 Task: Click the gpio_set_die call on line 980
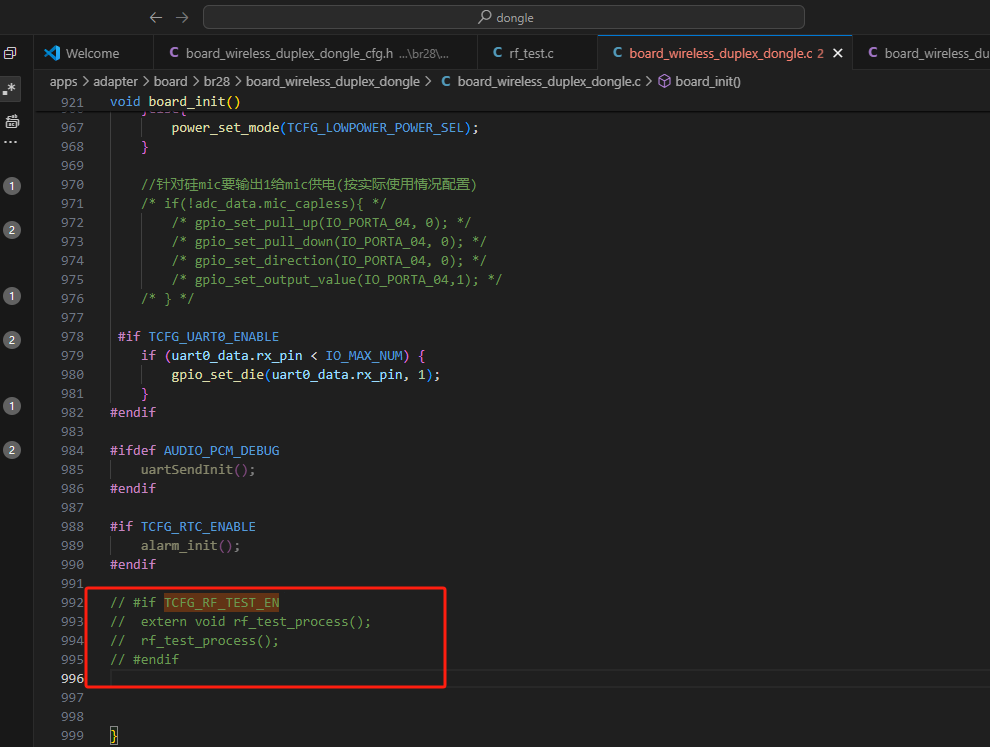click(306, 374)
